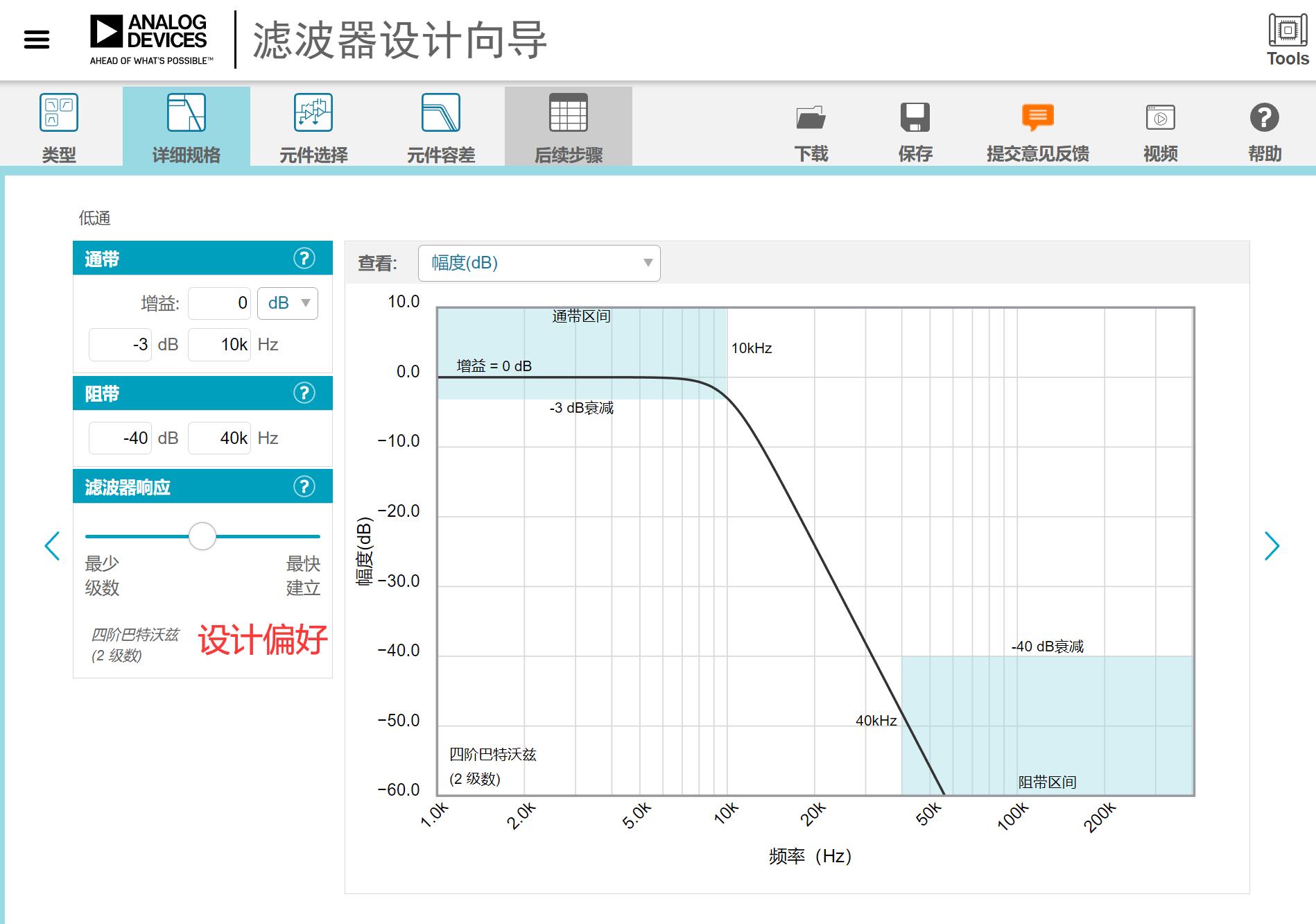Click the stopband 40k frequency field
The height and width of the screenshot is (924, 1316).
click(220, 438)
